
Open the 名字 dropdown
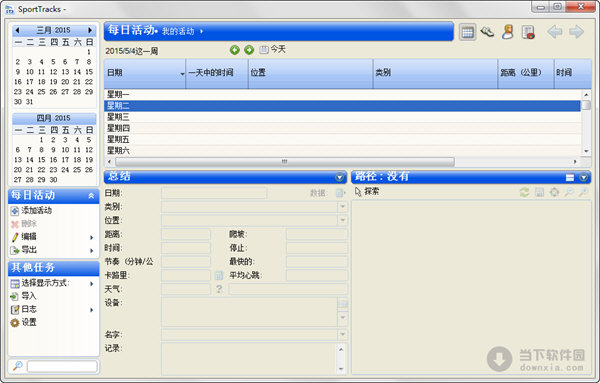tap(342, 334)
